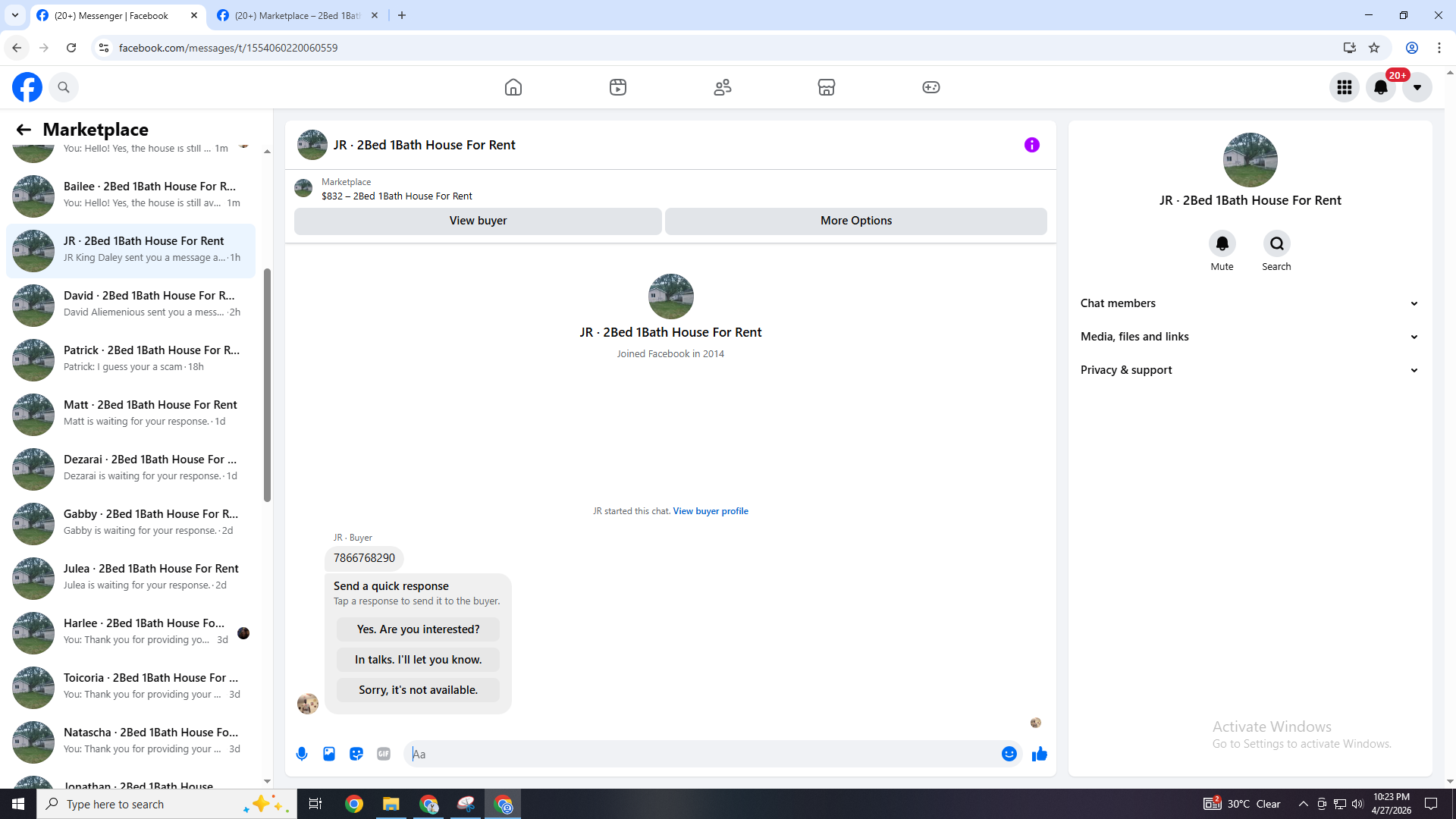This screenshot has width=1456, height=819.
Task: Send quick reply 'Sorry, it's not available.'
Action: (x=418, y=690)
